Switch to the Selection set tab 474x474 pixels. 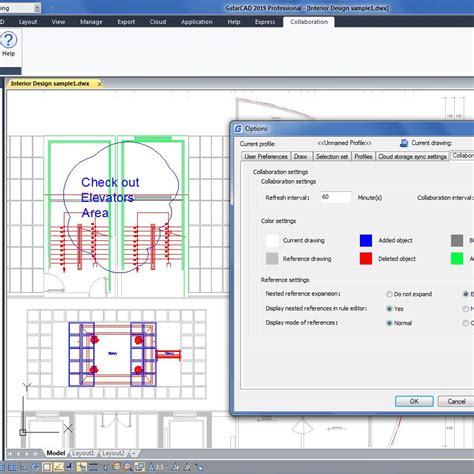332,157
